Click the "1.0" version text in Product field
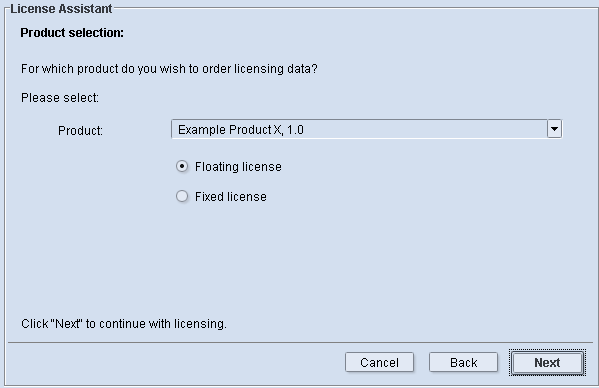 (295, 130)
